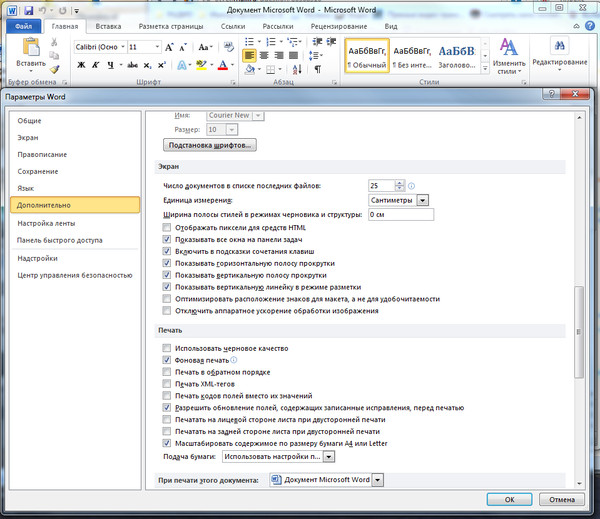Viewport: 600px width, 519px height.
Task: Open the font color dropdown arrow
Action: click(233, 65)
